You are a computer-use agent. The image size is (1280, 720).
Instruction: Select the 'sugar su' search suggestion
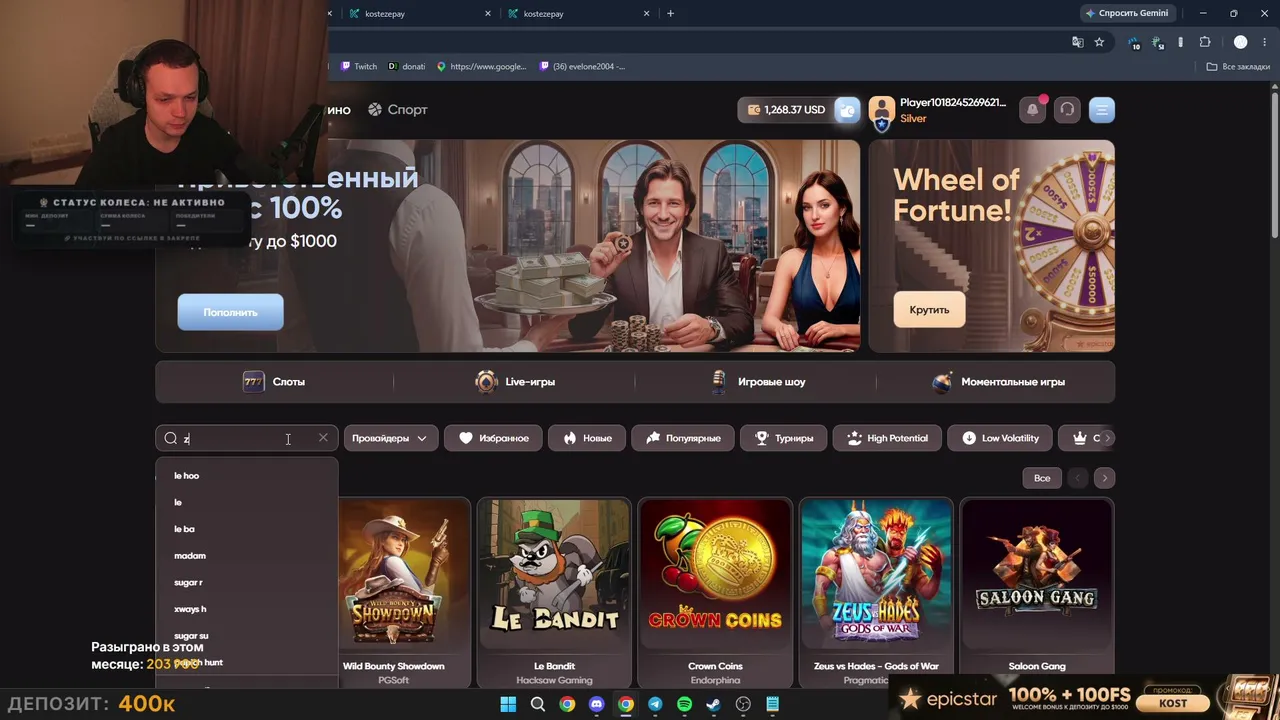[191, 636]
